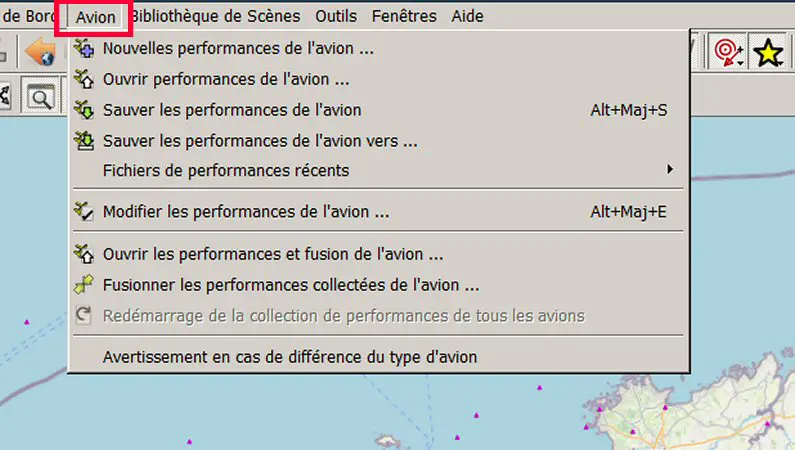Choose Ouvrir performances de l'avion
This screenshot has width=795, height=450.
(226, 79)
